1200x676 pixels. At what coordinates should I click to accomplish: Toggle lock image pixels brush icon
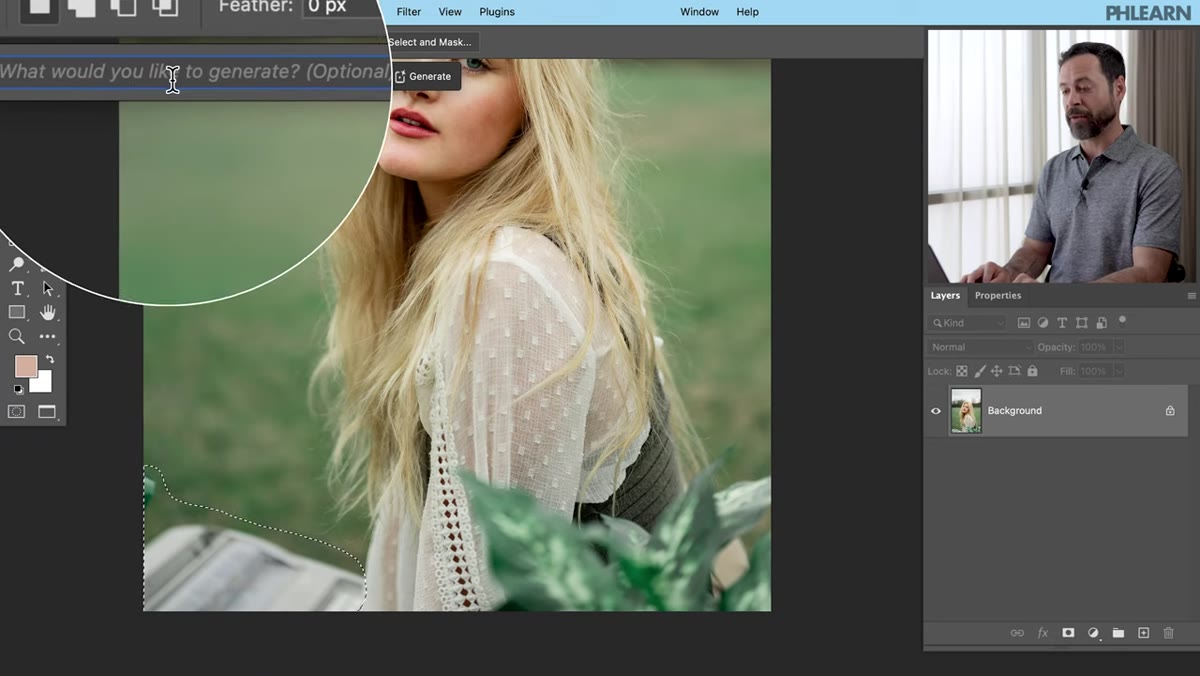(x=979, y=371)
